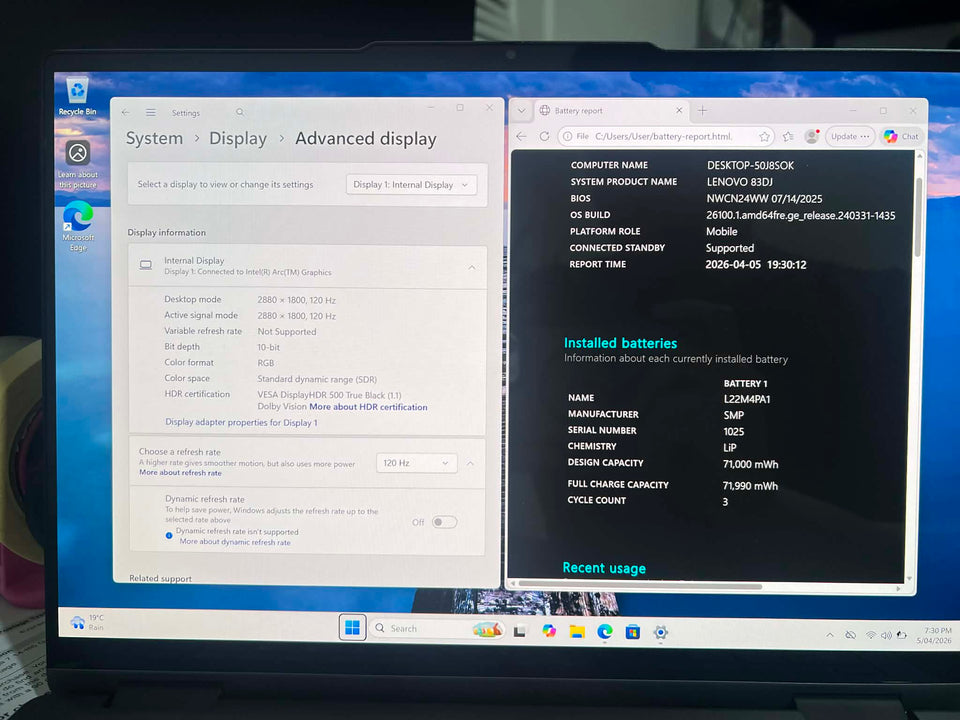Collapse the Internal Display information section
The width and height of the screenshot is (960, 720).
(x=472, y=268)
